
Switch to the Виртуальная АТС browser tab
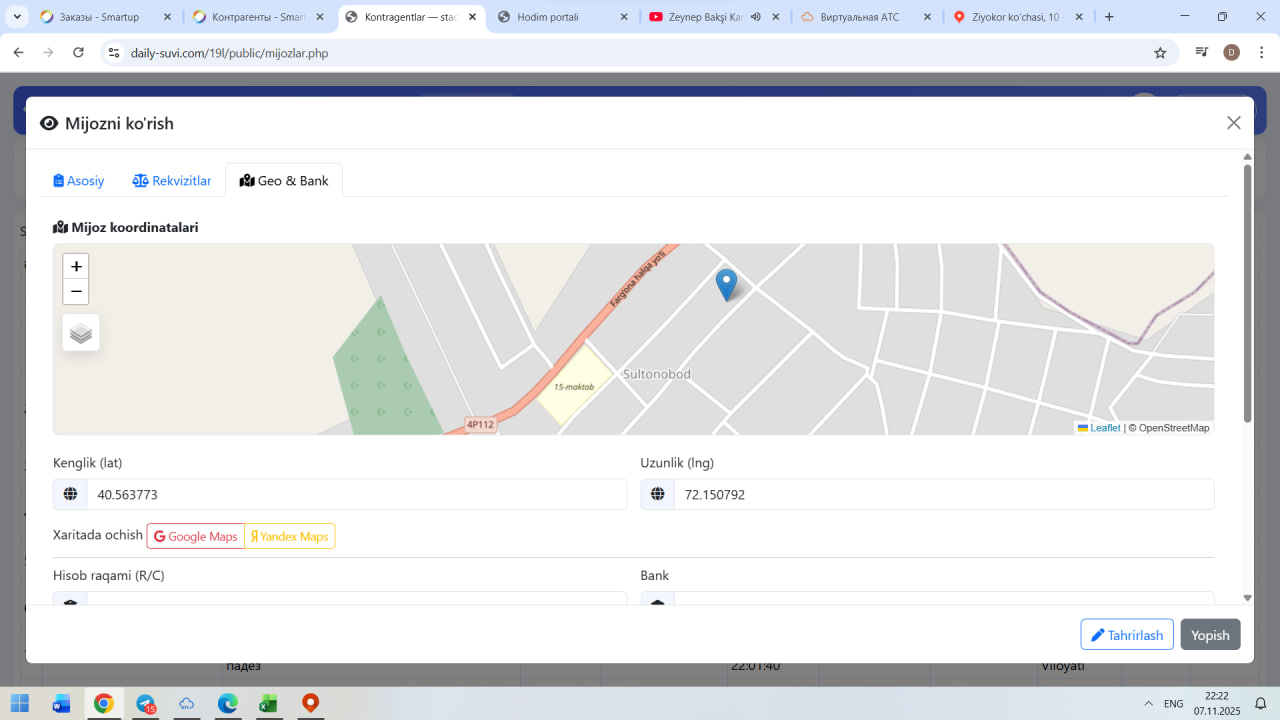(x=866, y=17)
